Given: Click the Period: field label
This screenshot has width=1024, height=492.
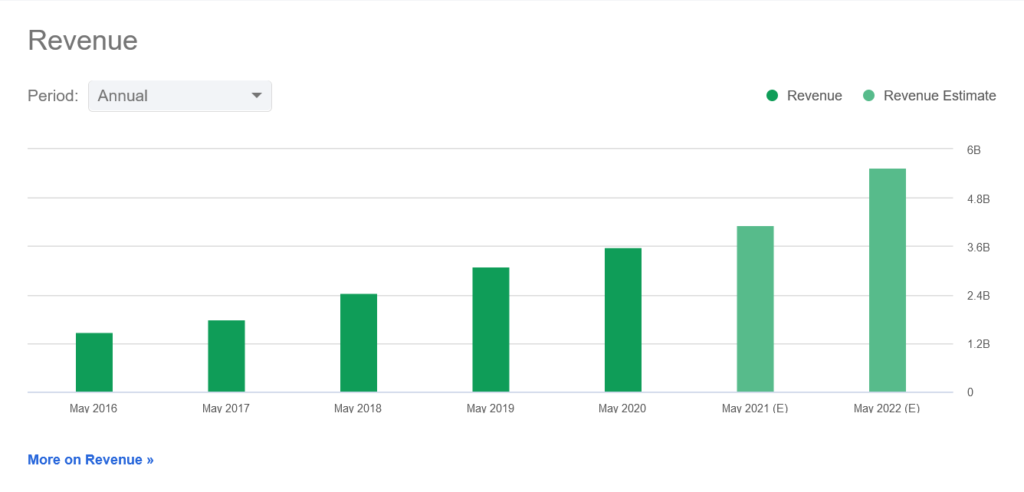Looking at the screenshot, I should 53,96.
